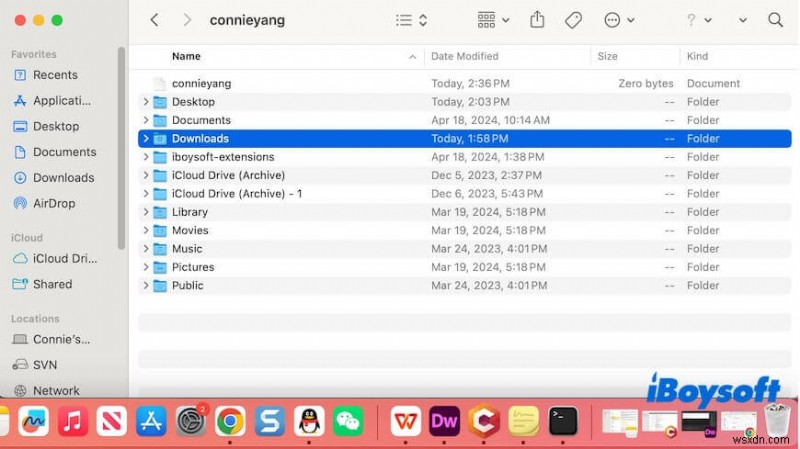Select the Library folder name
The image size is (800, 449).
190,212
